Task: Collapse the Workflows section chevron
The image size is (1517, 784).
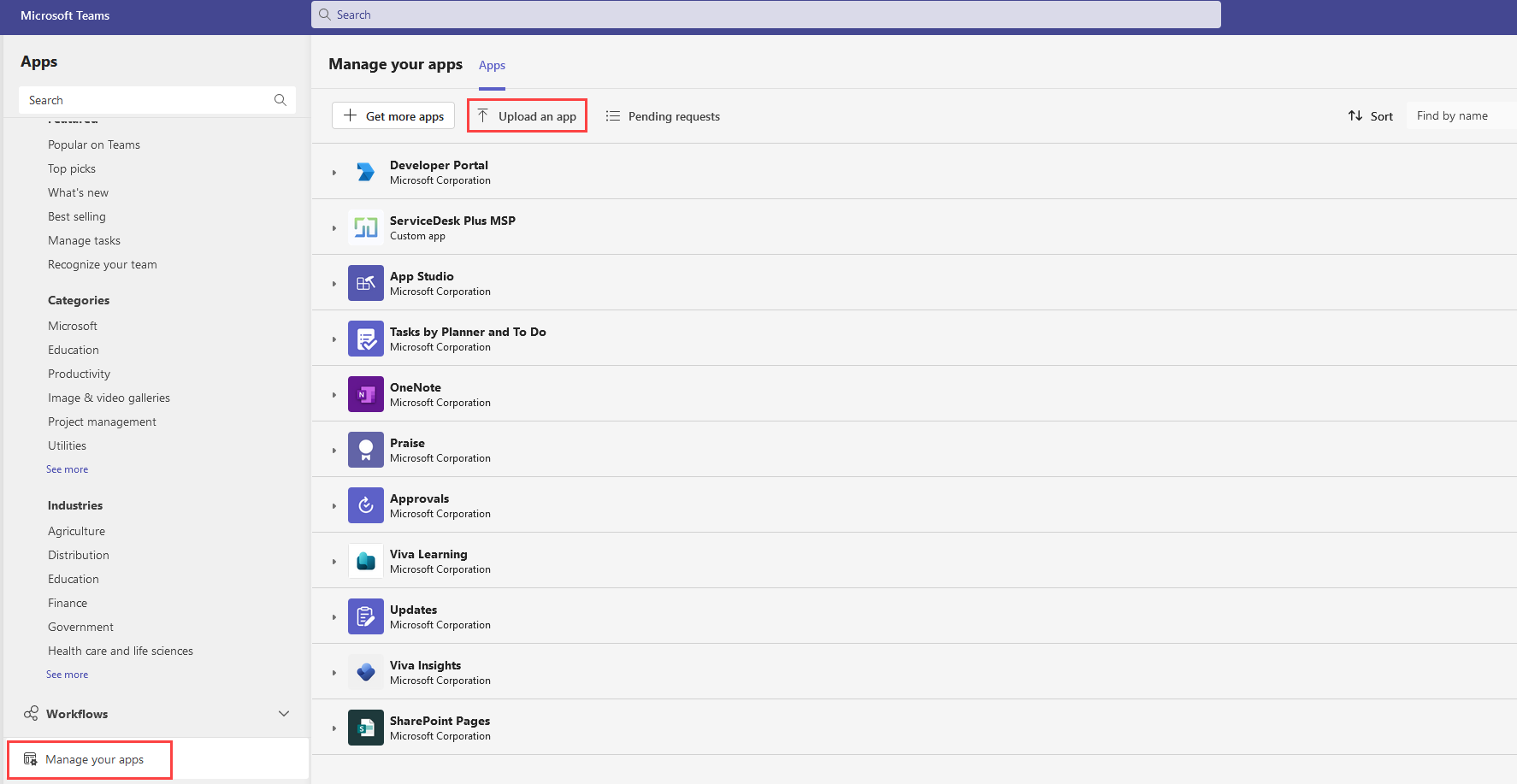Action: click(x=284, y=713)
